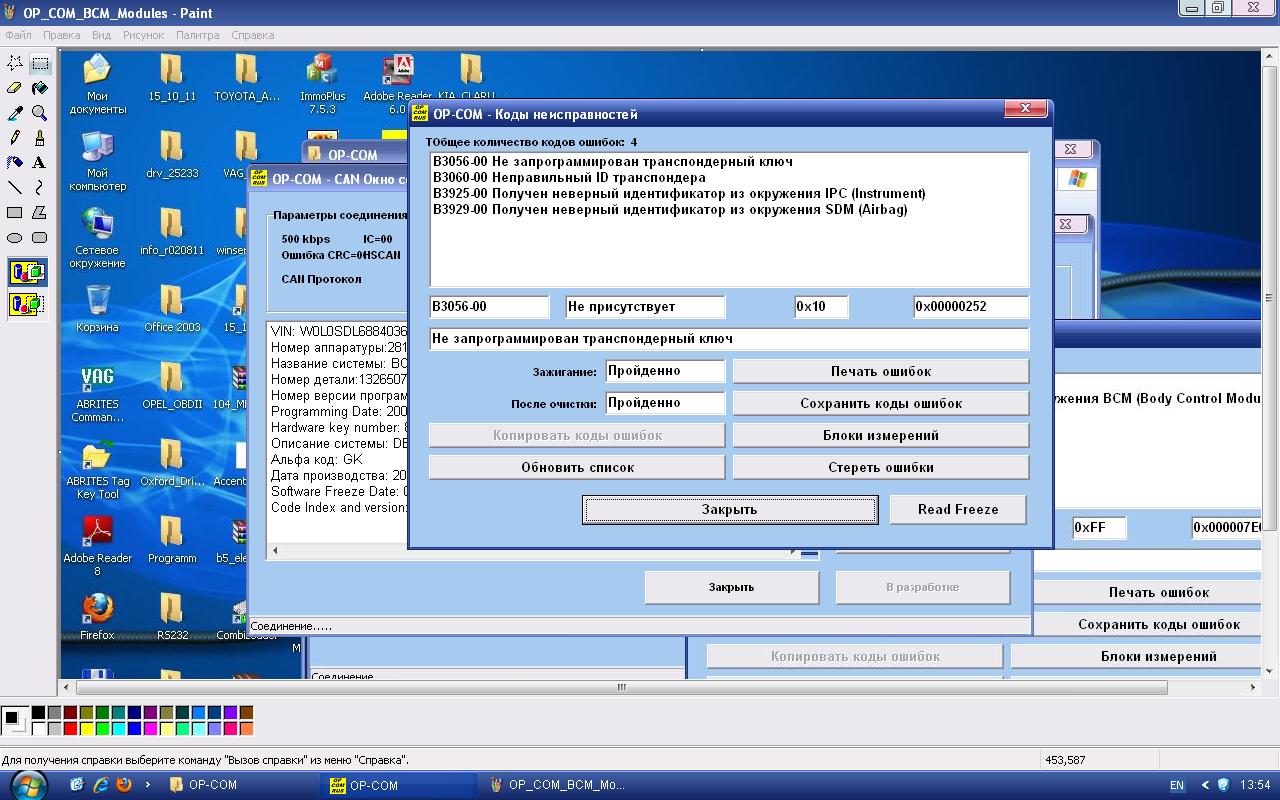This screenshot has width=1280, height=800.
Task: Click the Не присутствует status field
Action: click(645, 307)
